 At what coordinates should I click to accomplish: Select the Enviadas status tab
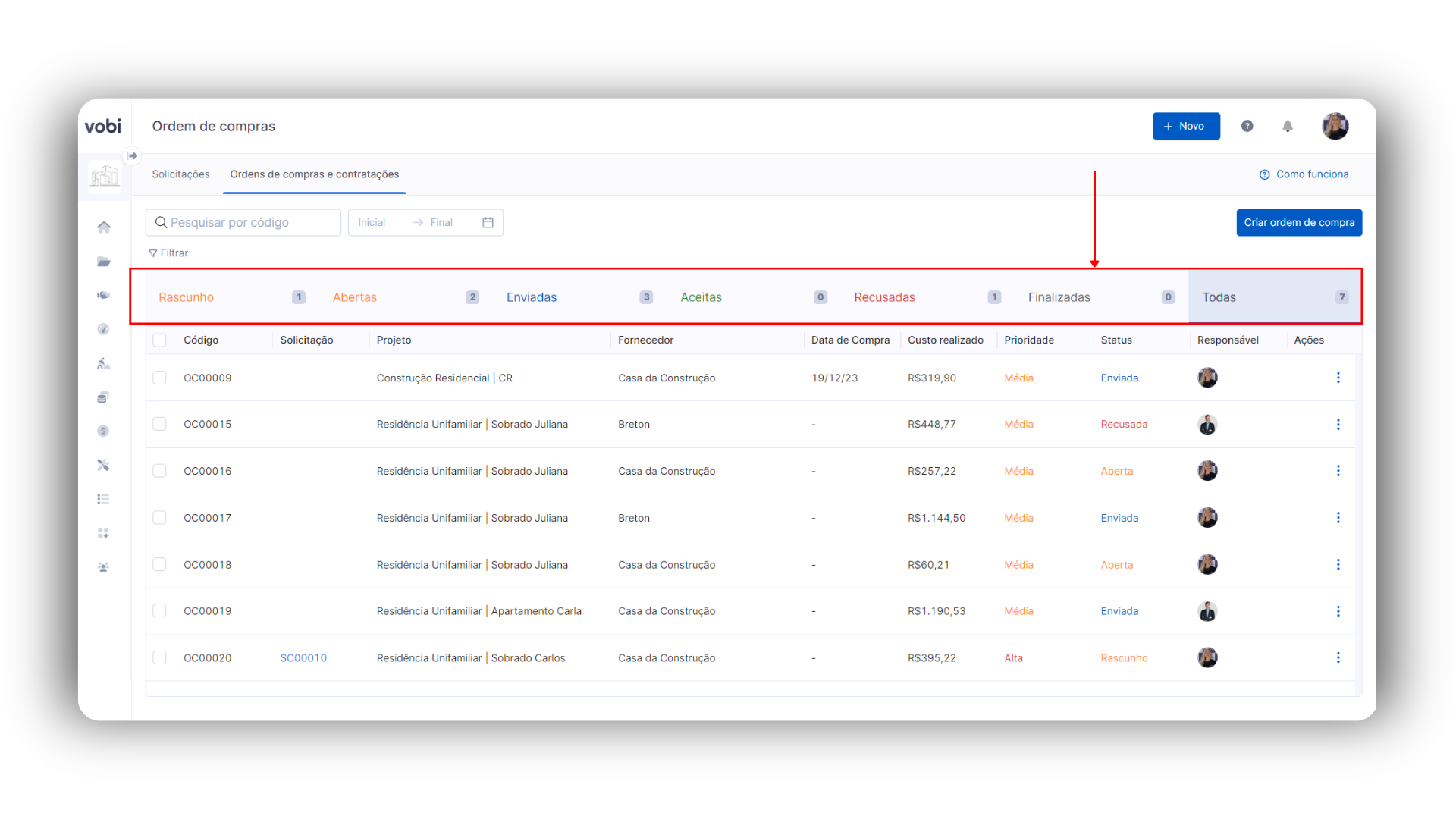[x=532, y=297]
